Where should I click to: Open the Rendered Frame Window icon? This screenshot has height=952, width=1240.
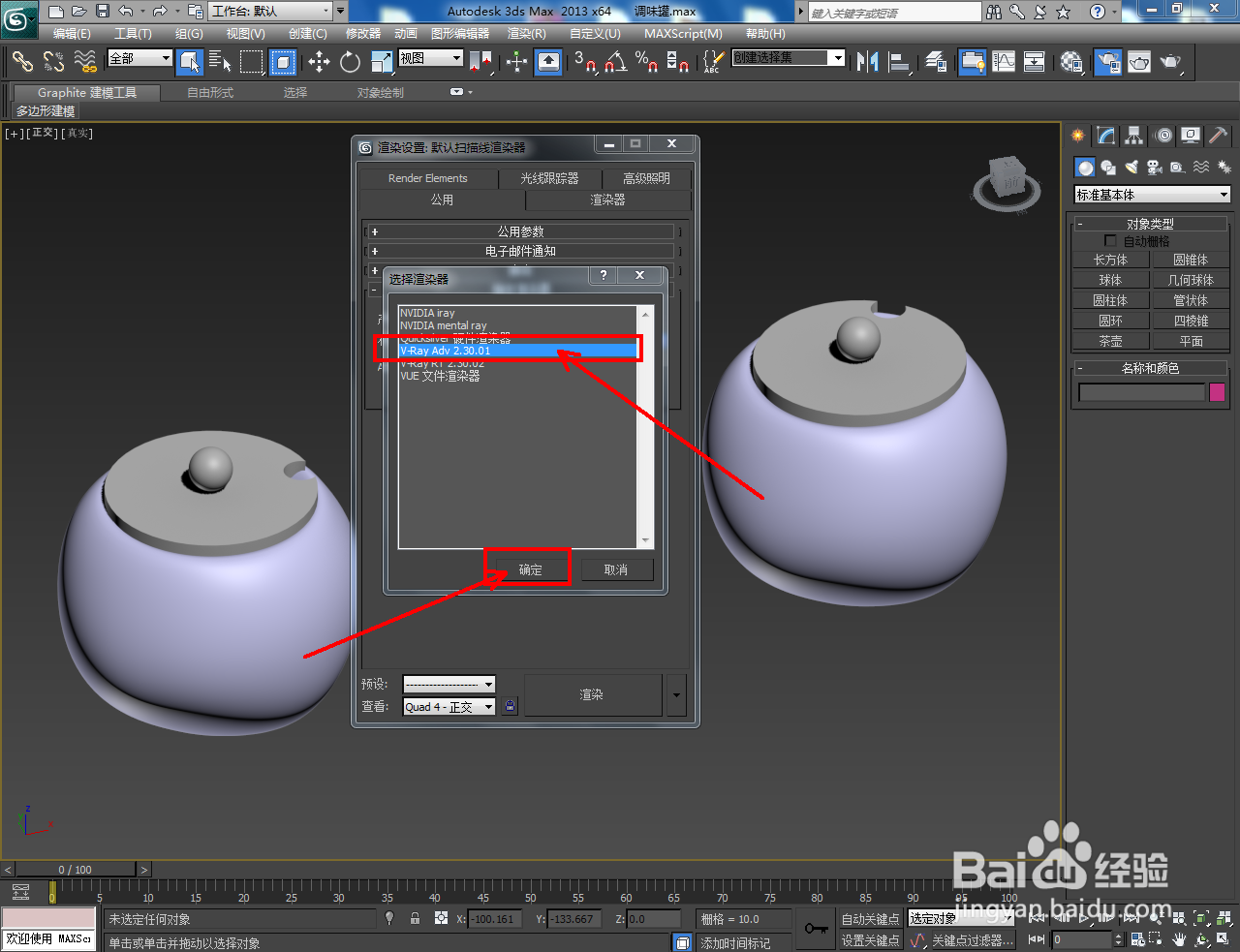click(1139, 62)
